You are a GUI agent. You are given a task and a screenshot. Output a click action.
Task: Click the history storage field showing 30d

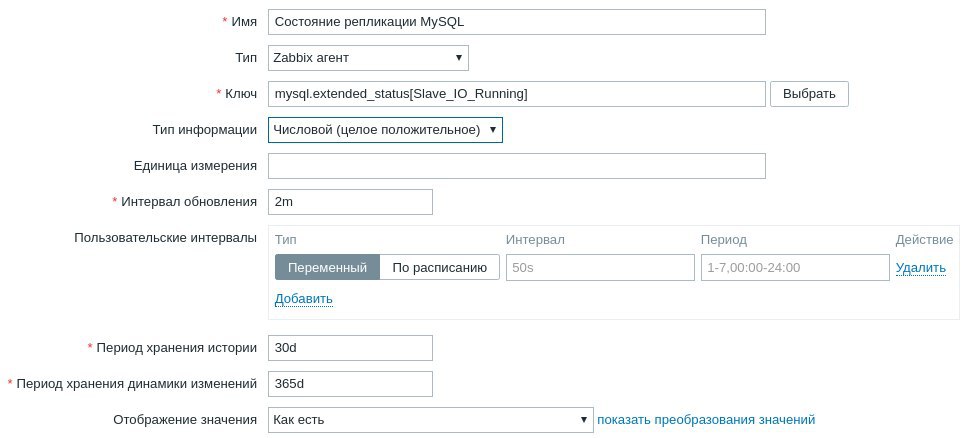tap(350, 348)
